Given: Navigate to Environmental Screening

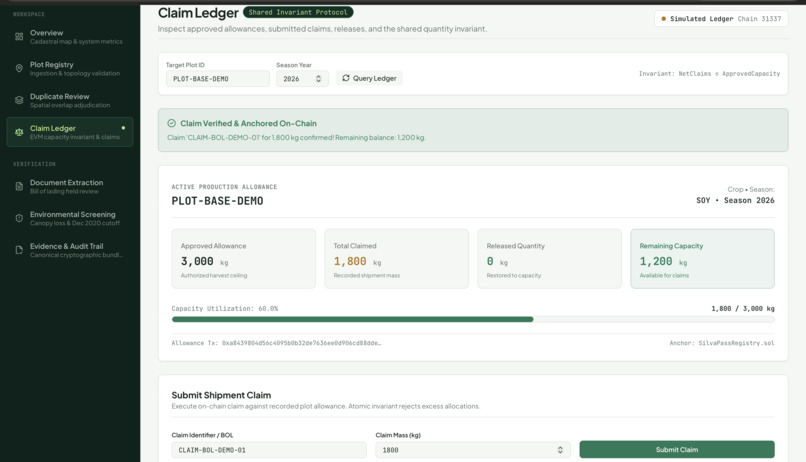Looking at the screenshot, I should point(70,218).
